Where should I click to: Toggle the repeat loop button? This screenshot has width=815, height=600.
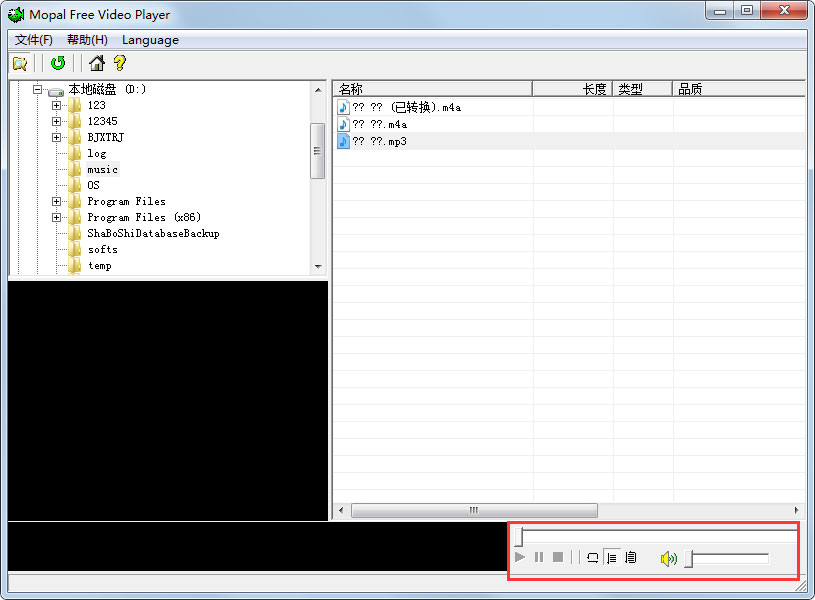592,558
